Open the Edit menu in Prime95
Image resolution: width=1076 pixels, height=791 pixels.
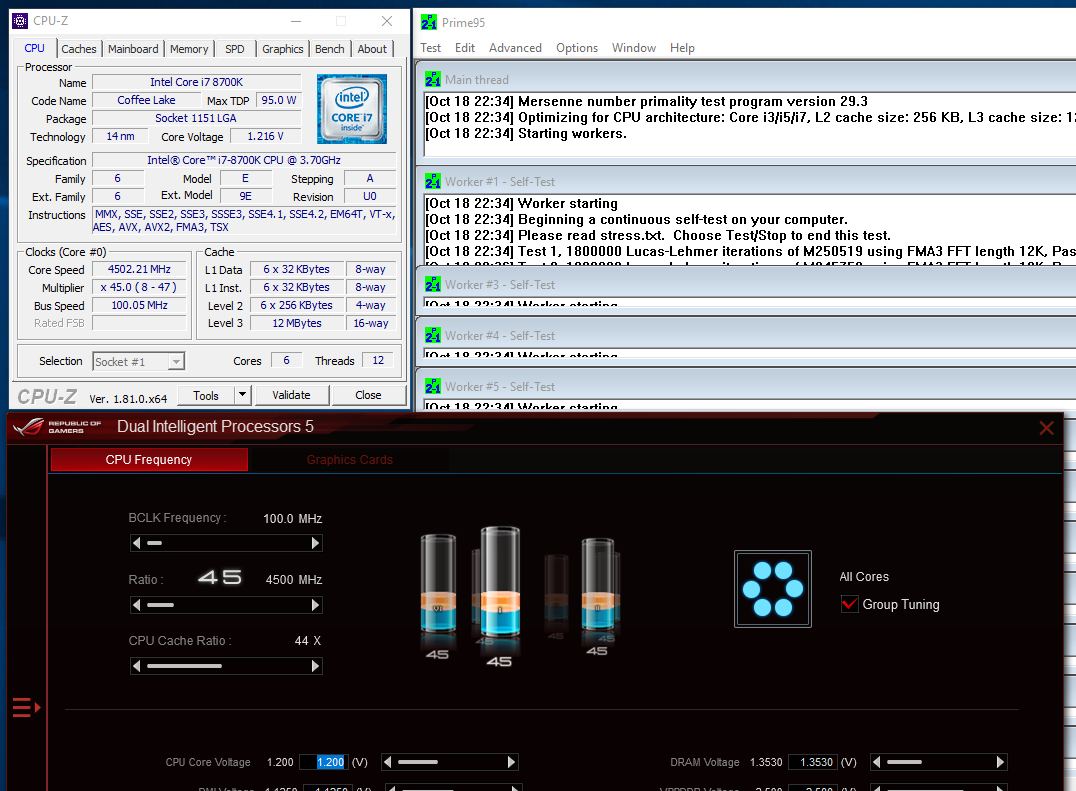pyautogui.click(x=465, y=47)
